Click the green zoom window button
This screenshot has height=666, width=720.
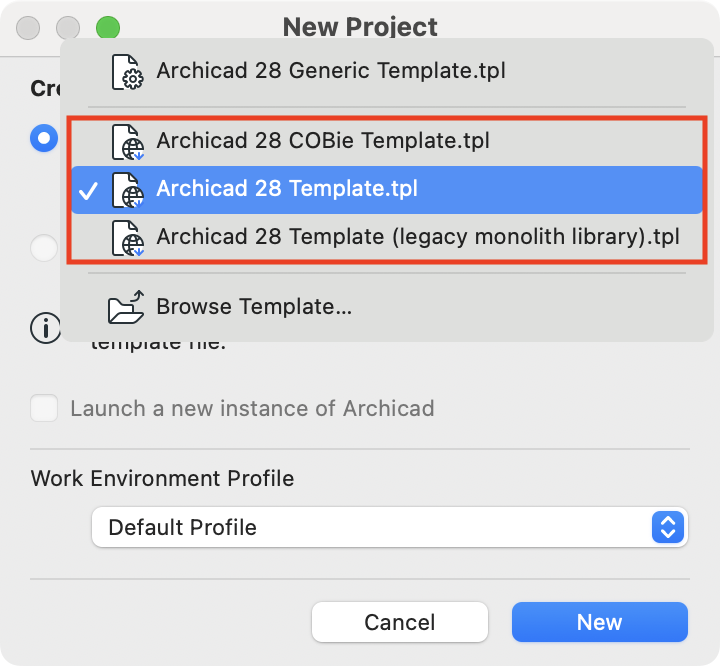[x=108, y=28]
